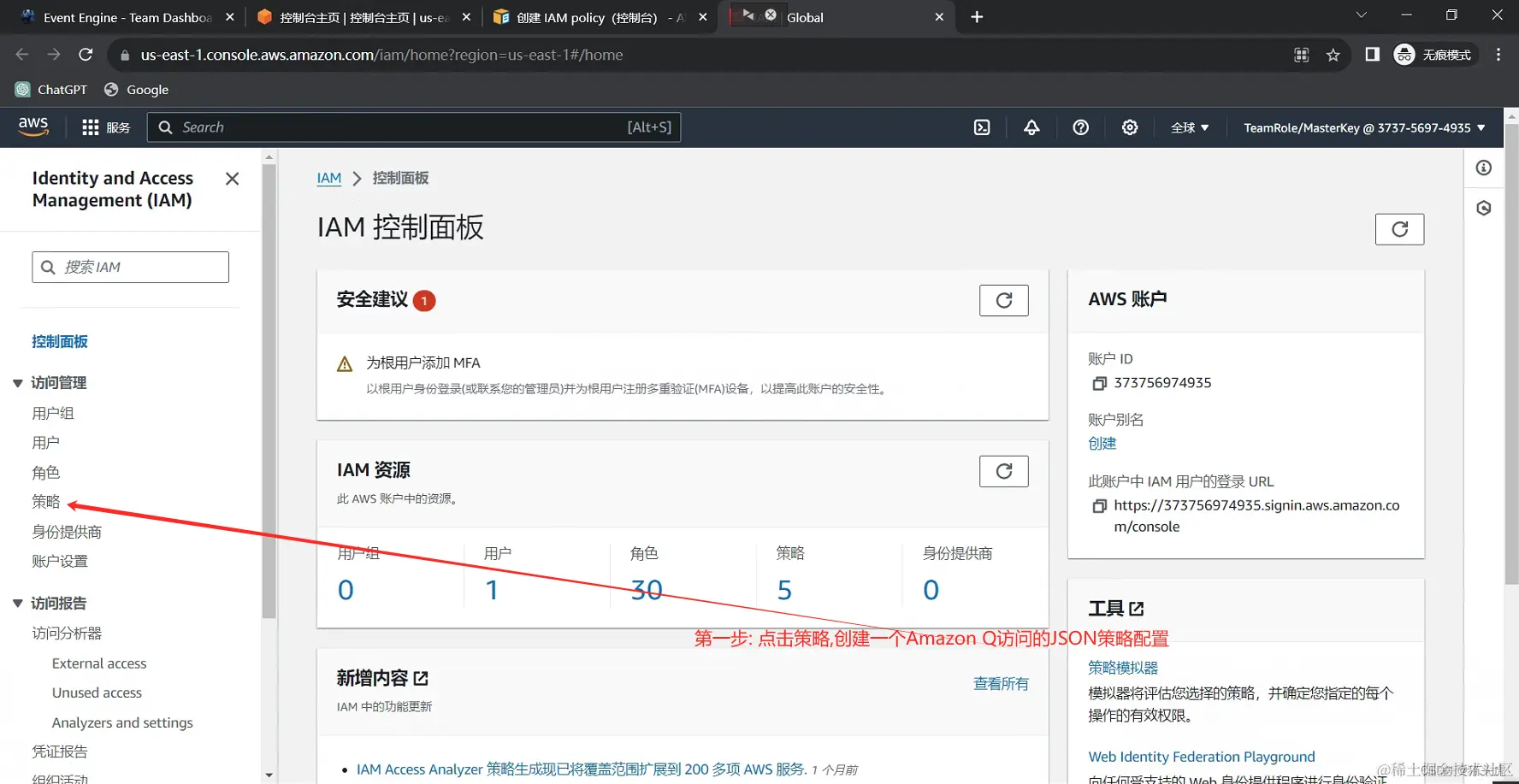Open AWS console home via the aws logo
The image size is (1519, 784).
click(x=33, y=127)
